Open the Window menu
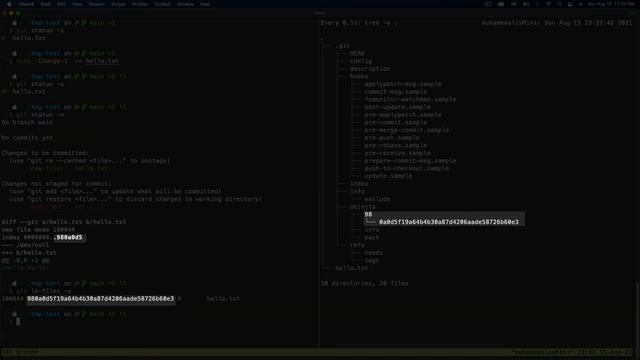This screenshot has width=640, height=360. pos(185,4)
